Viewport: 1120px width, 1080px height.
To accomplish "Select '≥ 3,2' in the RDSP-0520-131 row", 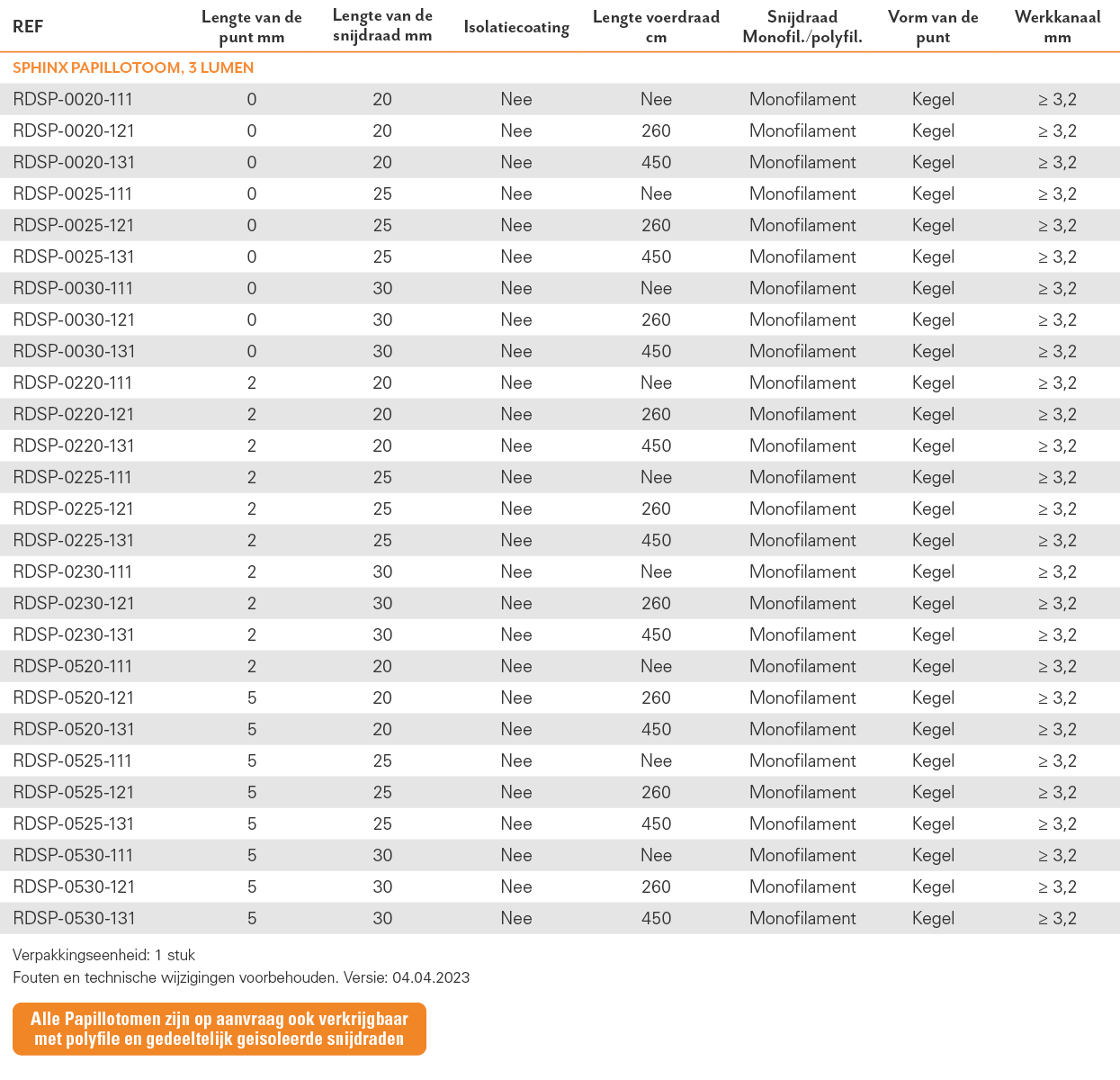I will (x=1058, y=729).
